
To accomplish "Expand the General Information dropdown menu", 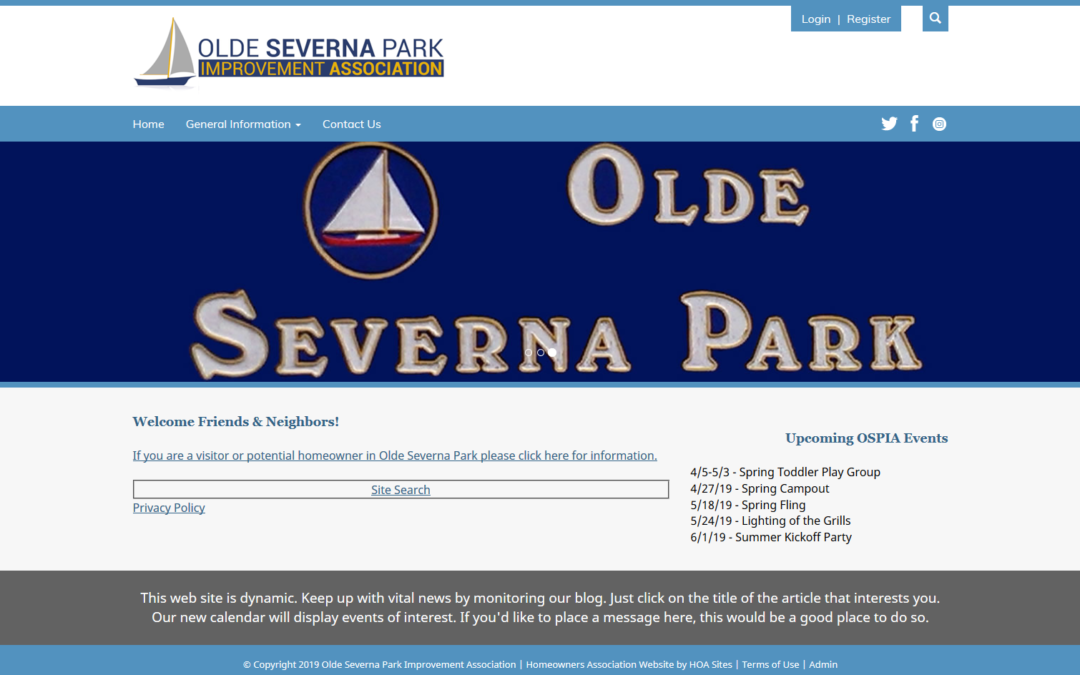I will pyautogui.click(x=243, y=124).
